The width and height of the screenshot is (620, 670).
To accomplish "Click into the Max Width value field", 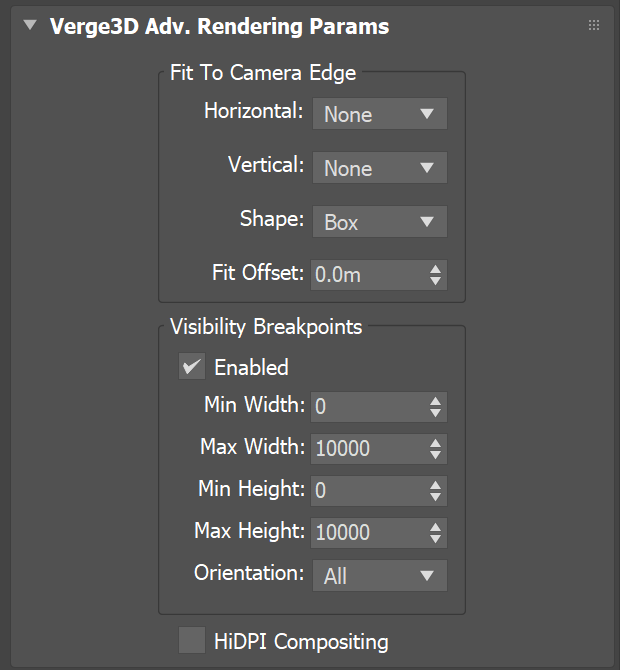I will pyautogui.click(x=369, y=449).
